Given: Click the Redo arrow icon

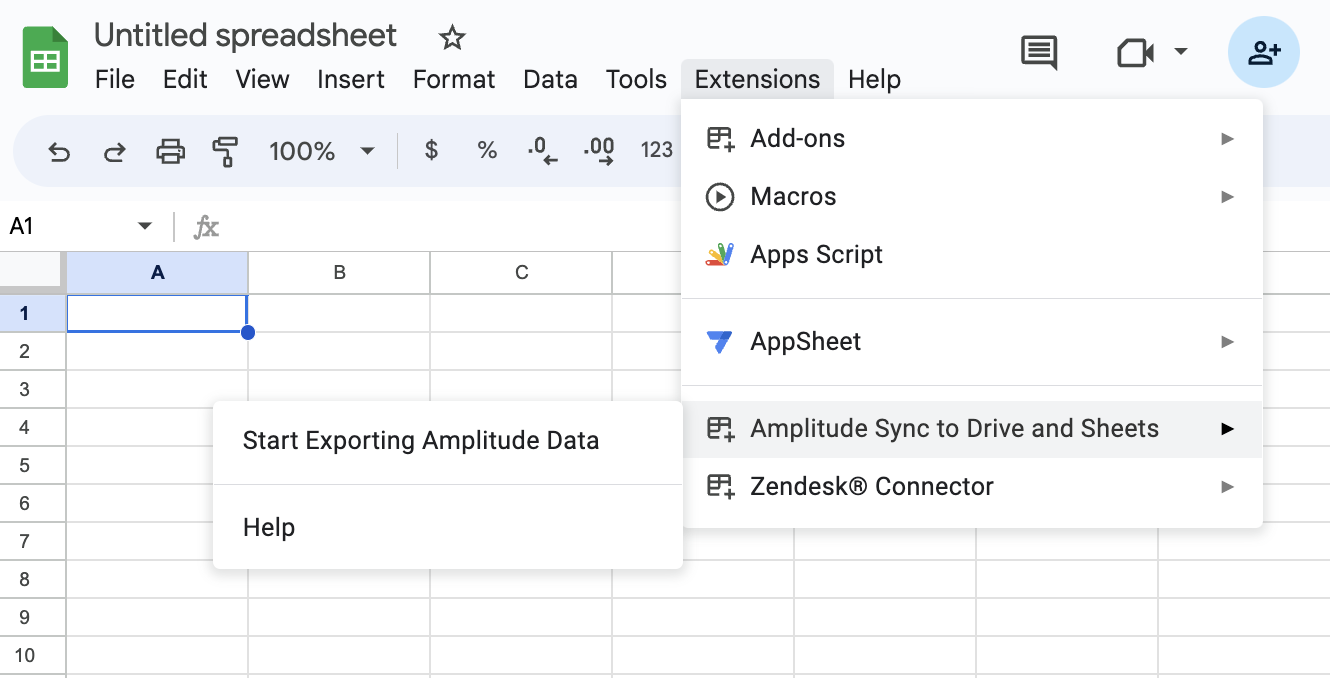Looking at the screenshot, I should (x=115, y=151).
